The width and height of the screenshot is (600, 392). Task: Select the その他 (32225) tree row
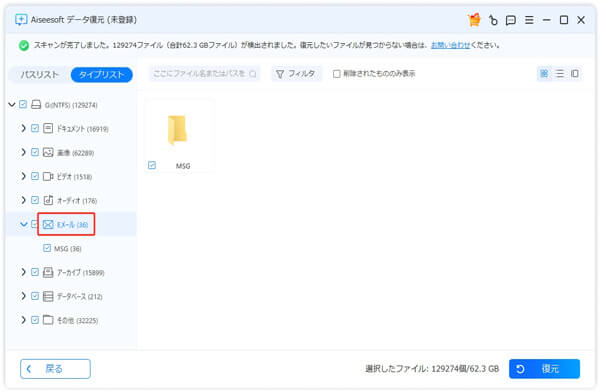[x=71, y=320]
